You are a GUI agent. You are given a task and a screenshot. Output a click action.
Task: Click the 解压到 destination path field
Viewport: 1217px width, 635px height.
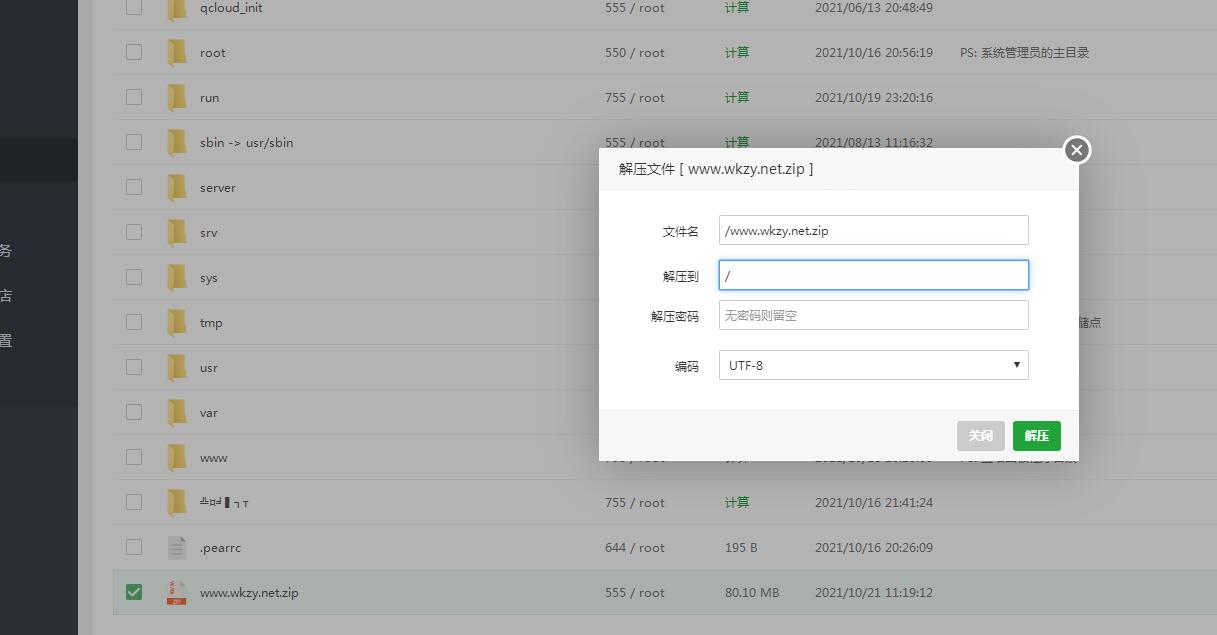click(873, 276)
